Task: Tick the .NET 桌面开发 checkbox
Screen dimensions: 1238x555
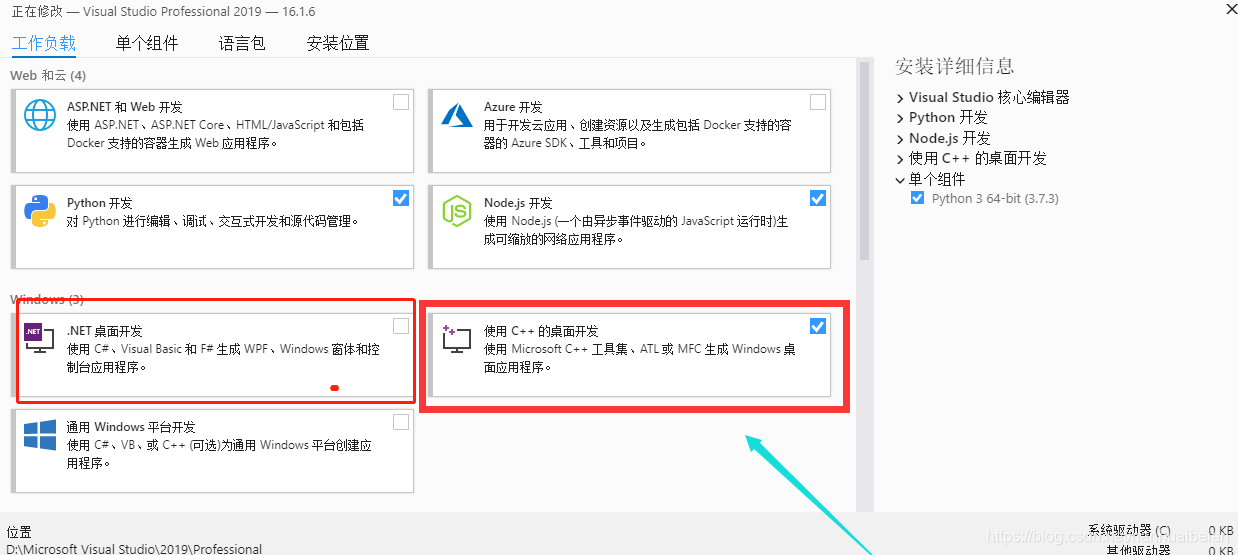Action: pos(401,326)
